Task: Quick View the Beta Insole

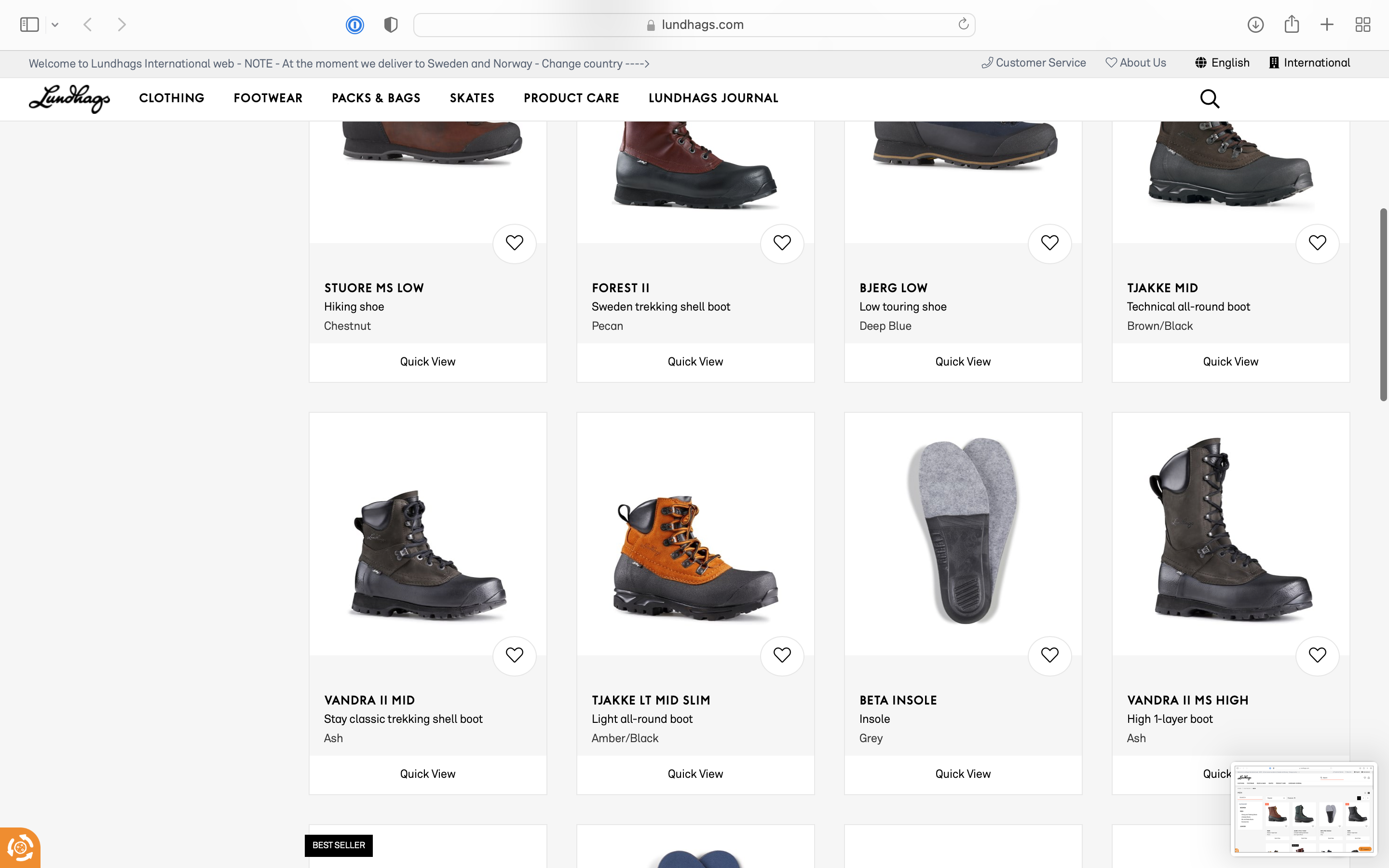Action: click(963, 774)
